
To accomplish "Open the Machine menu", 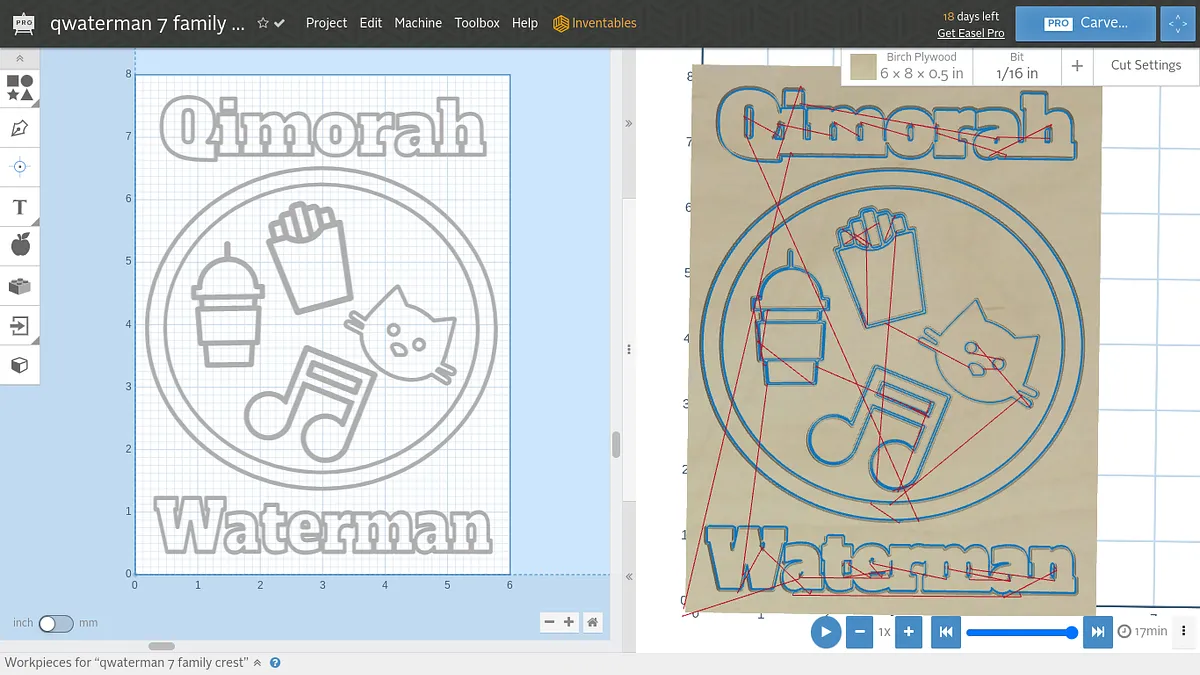I will [418, 23].
